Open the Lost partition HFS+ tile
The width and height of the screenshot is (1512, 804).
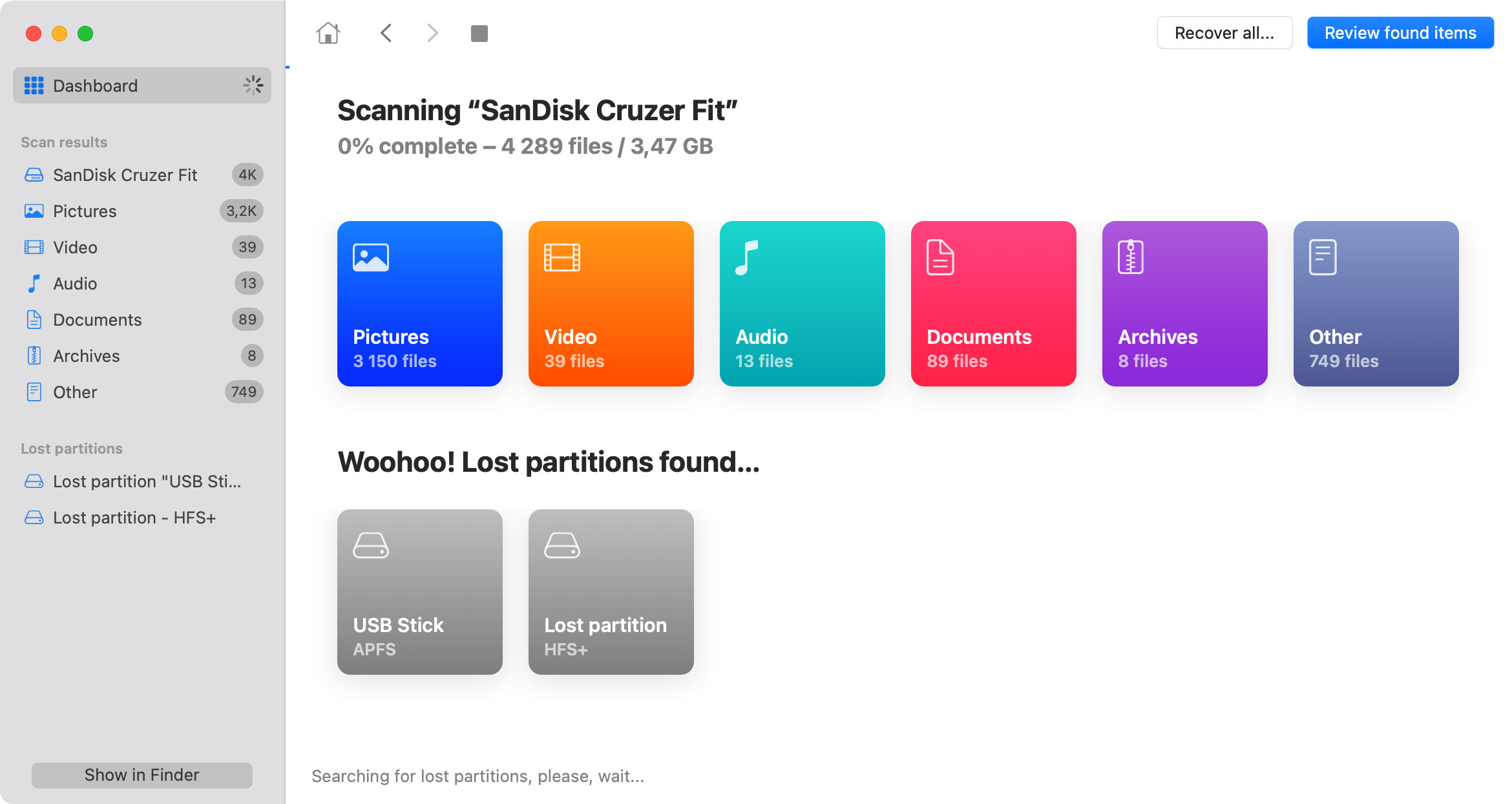click(x=611, y=592)
